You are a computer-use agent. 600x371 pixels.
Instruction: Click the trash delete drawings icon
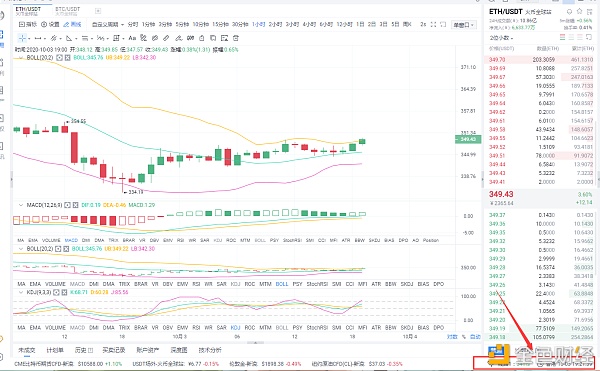[x=236, y=38]
